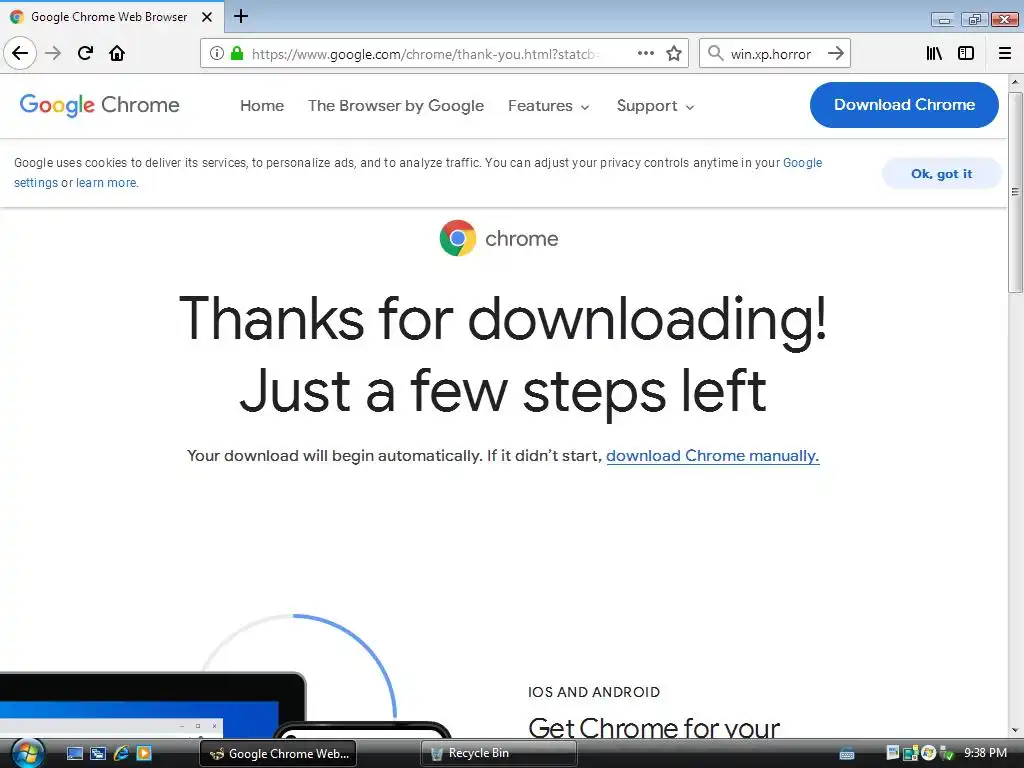This screenshot has height=768, width=1024.
Task: Open the Library bookmarks icon
Action: 934,53
